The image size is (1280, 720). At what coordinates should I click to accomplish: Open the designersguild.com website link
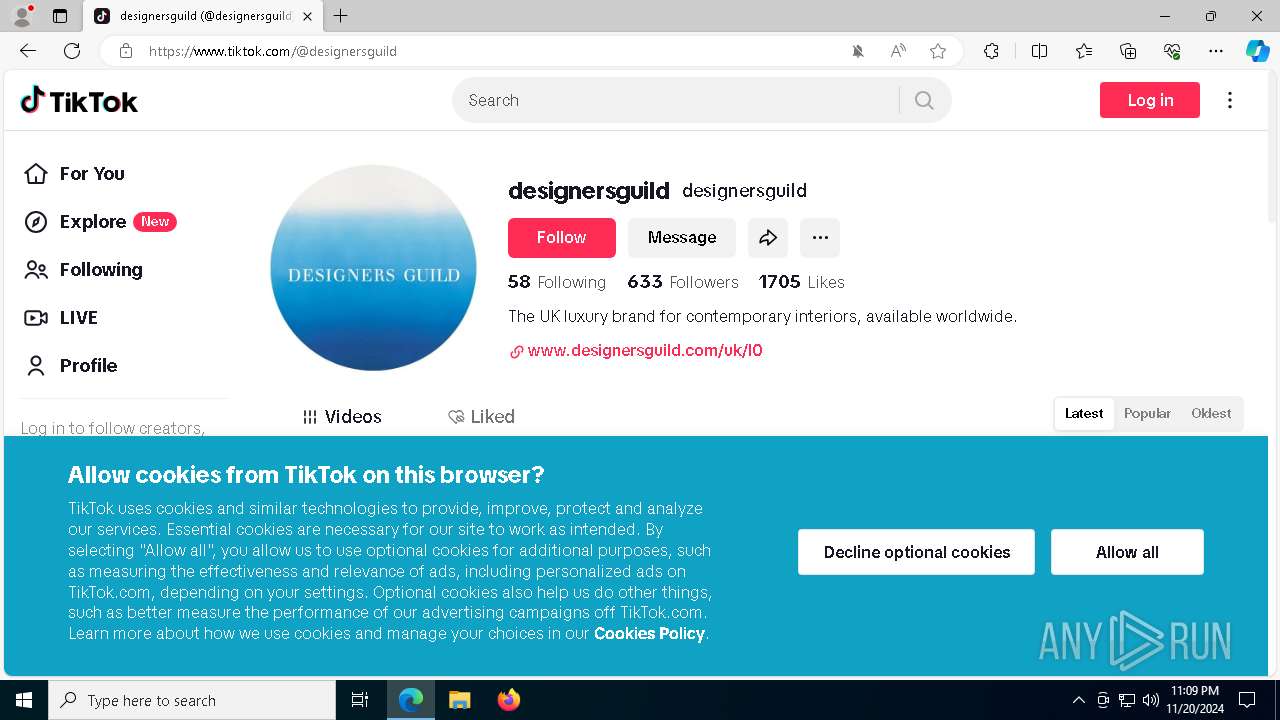click(x=645, y=350)
